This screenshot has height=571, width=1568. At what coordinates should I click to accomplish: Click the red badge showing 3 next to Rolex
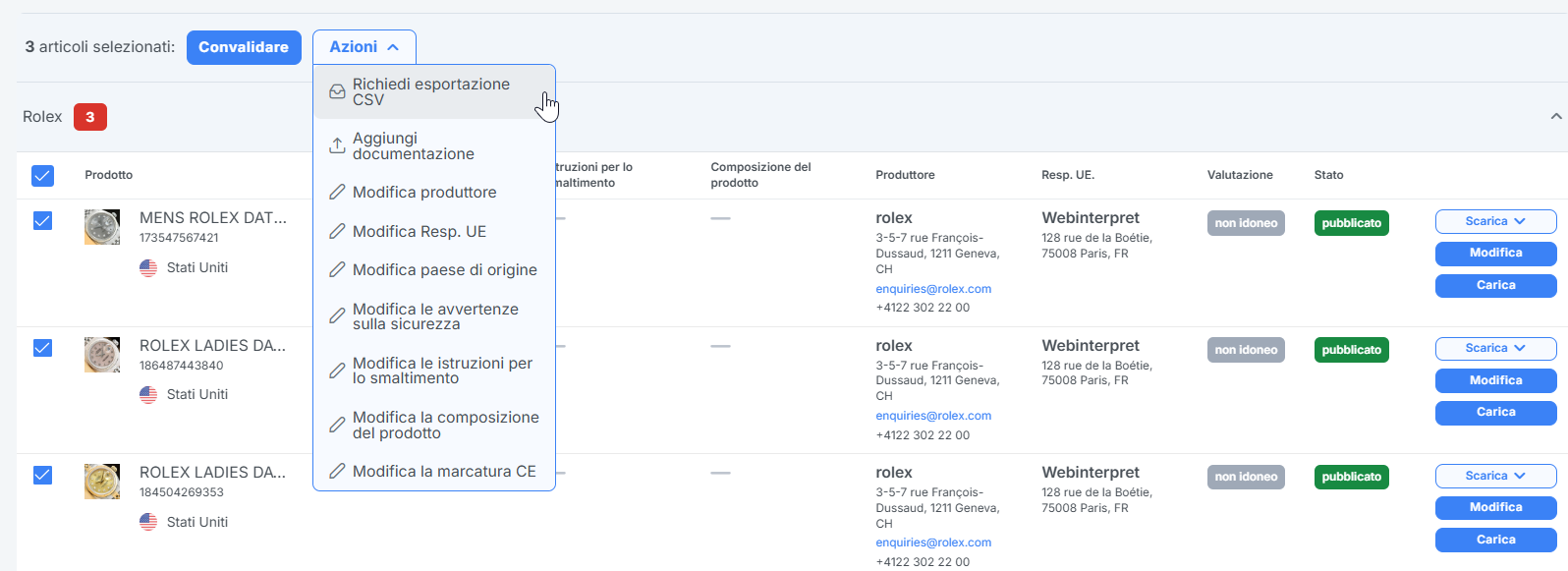[x=90, y=117]
